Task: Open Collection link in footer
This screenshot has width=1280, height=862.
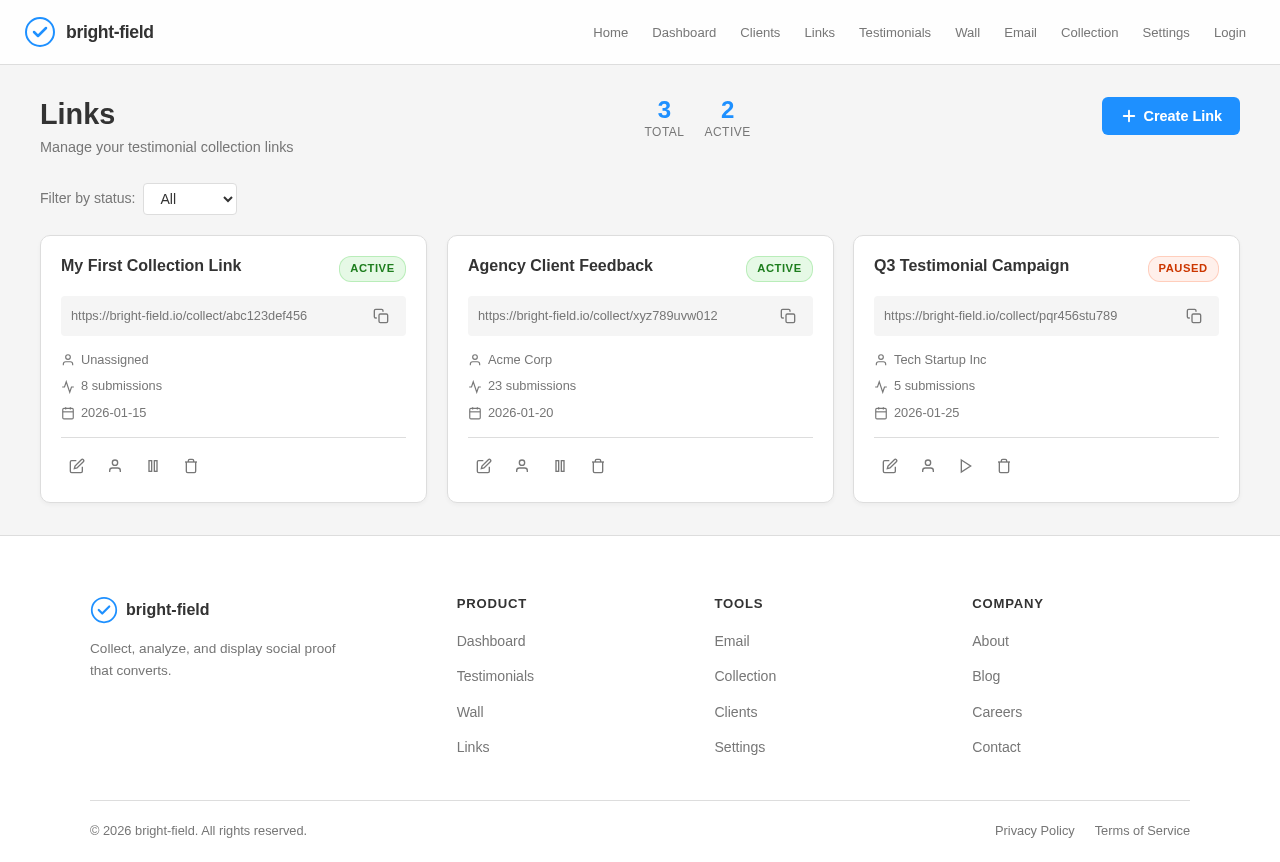Action: (x=745, y=676)
